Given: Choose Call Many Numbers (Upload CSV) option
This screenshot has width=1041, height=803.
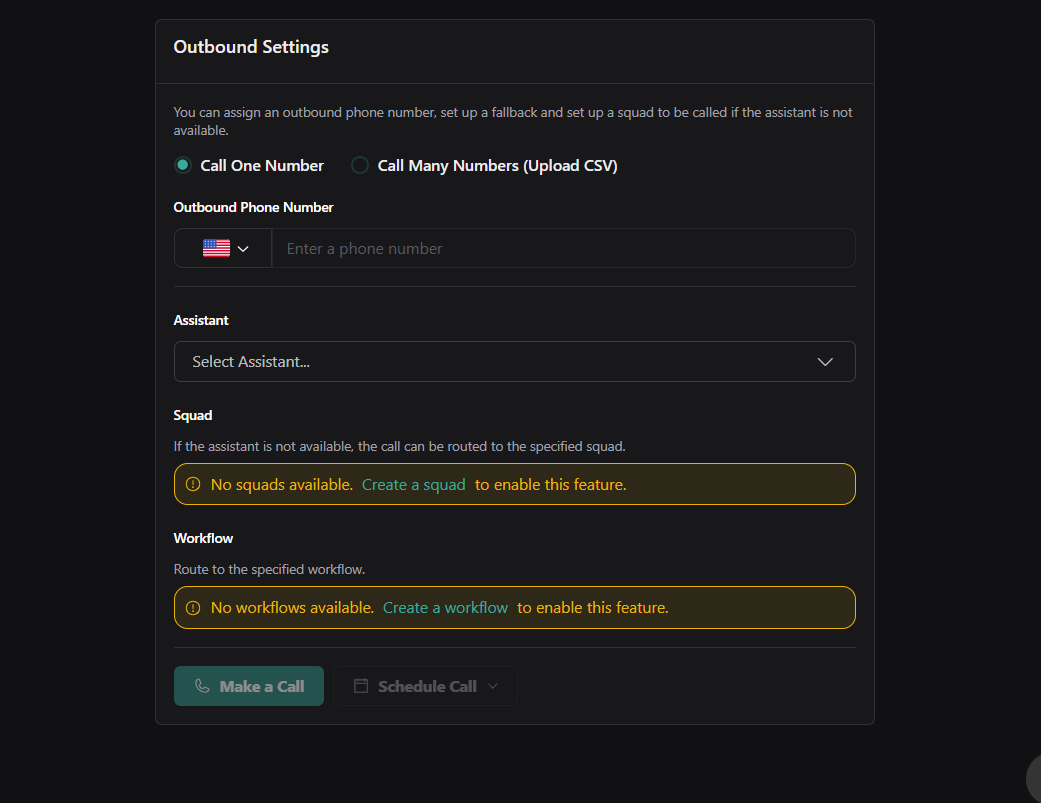Looking at the screenshot, I should [360, 166].
